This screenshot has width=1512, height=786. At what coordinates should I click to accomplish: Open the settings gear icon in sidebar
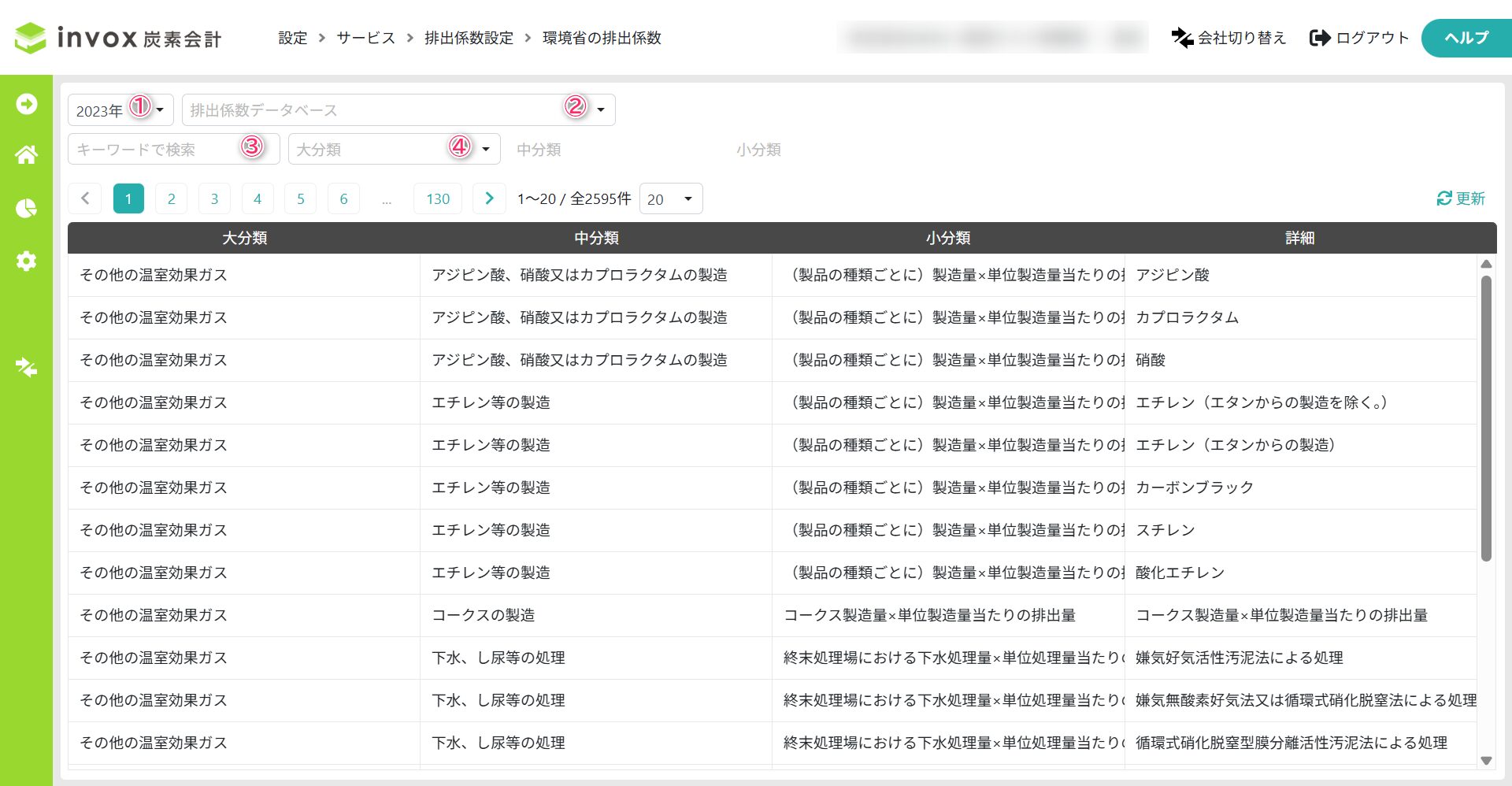(x=27, y=261)
